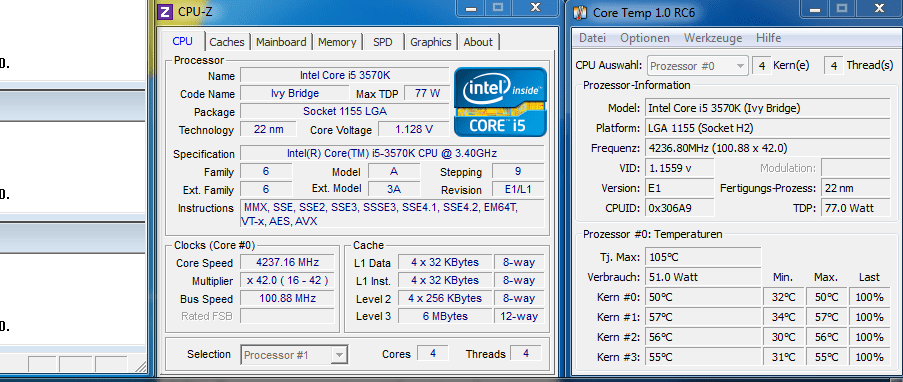Image resolution: width=903 pixels, height=382 pixels.
Task: Click the TDP value 77.0 Watt
Action: point(855,208)
